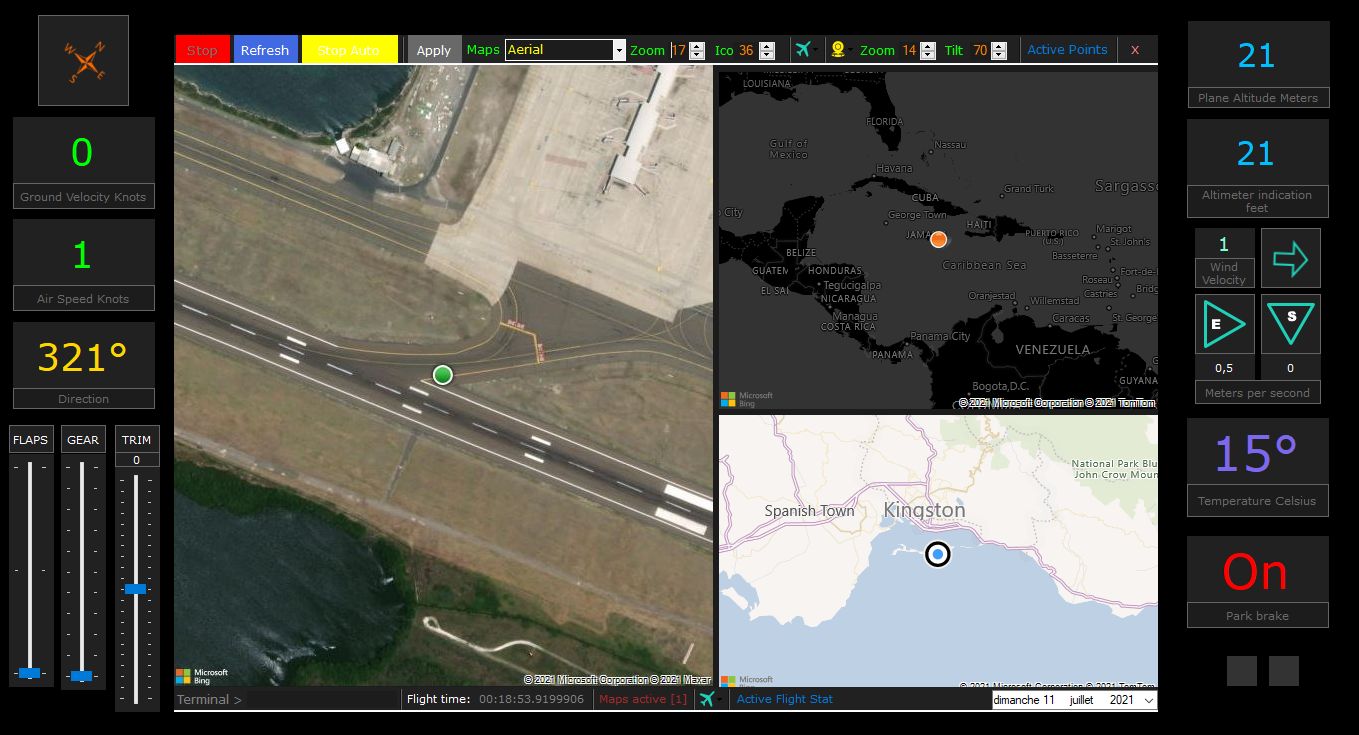Click the TRIM slider handle
1359x735 pixels.
pyautogui.click(x=136, y=589)
